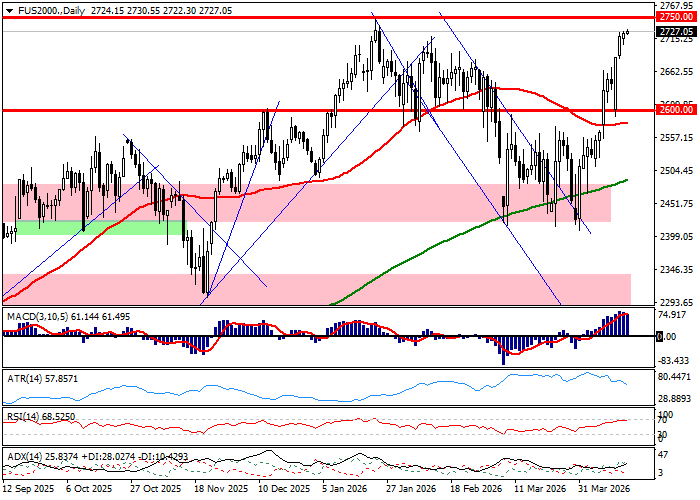This screenshot has width=700, height=500.
Task: Click the 2767.95 top price scale value
Action: click(x=676, y=6)
